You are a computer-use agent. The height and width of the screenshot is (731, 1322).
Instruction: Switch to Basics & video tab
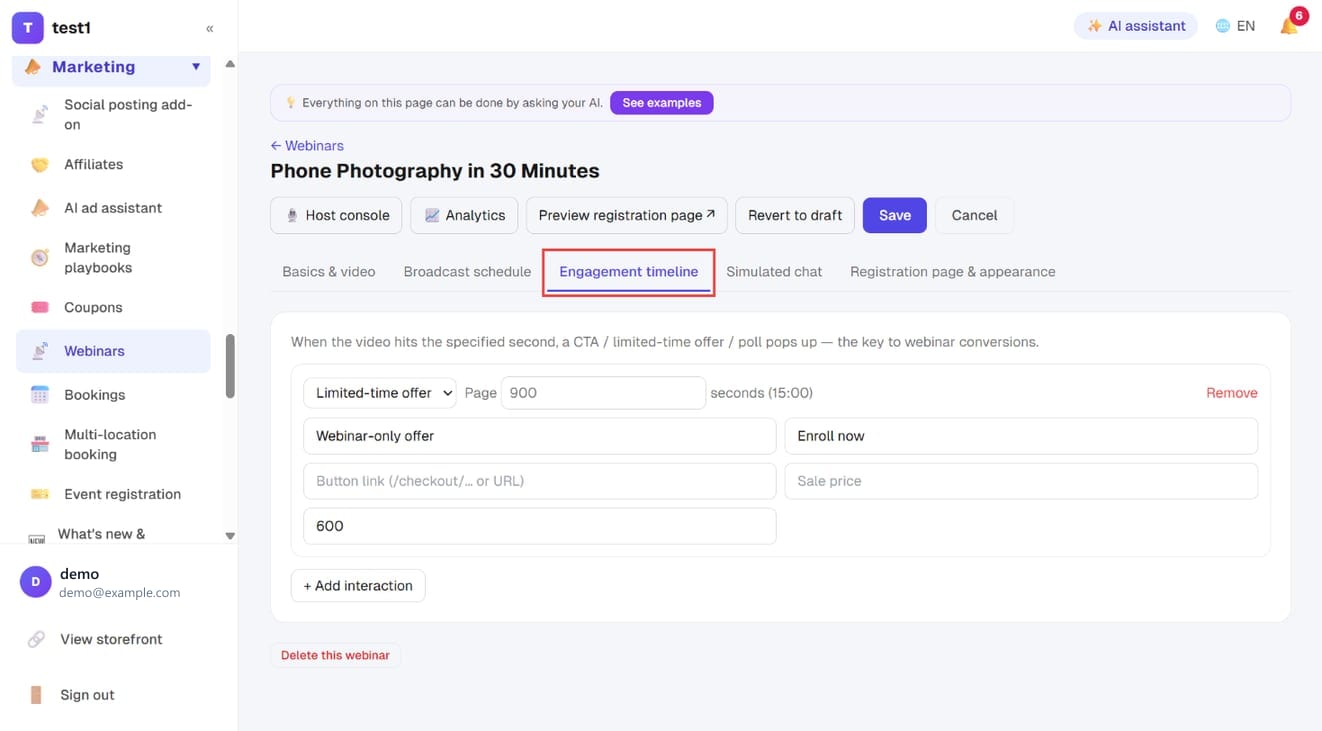click(329, 272)
